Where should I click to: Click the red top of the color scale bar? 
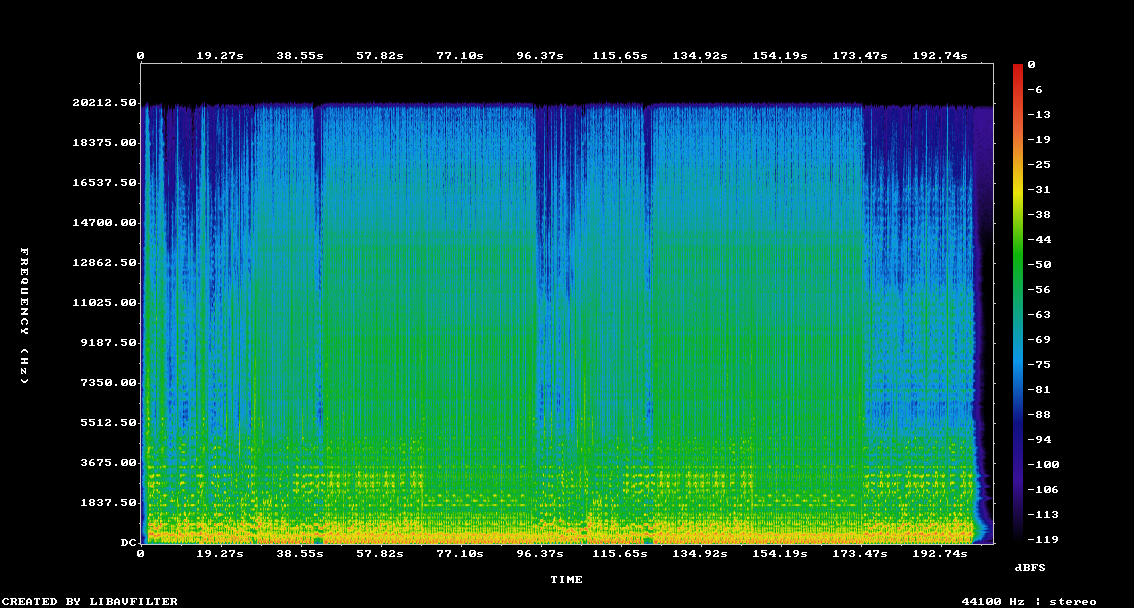pyautogui.click(x=1017, y=68)
